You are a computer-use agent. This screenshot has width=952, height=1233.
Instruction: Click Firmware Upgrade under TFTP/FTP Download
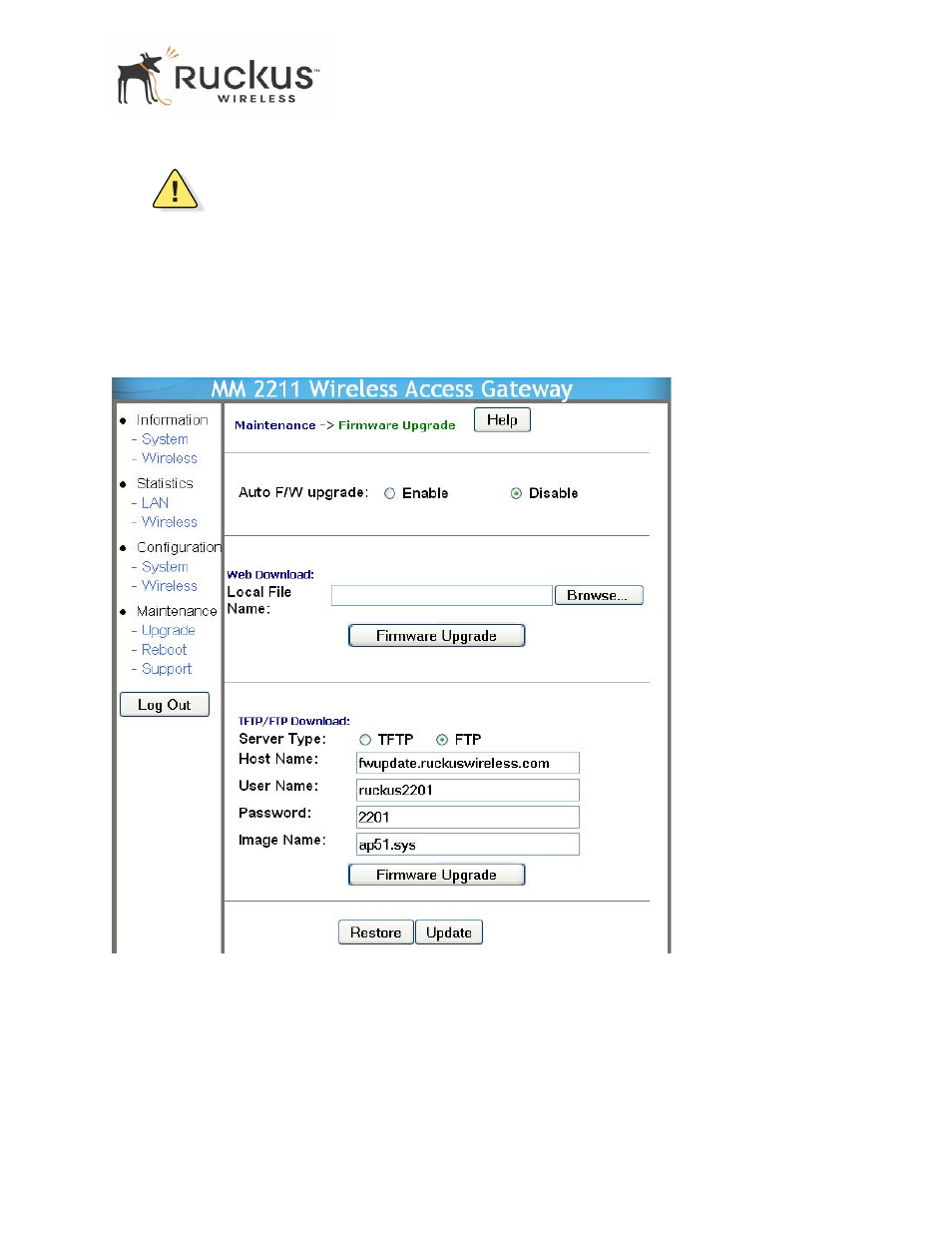pos(436,875)
